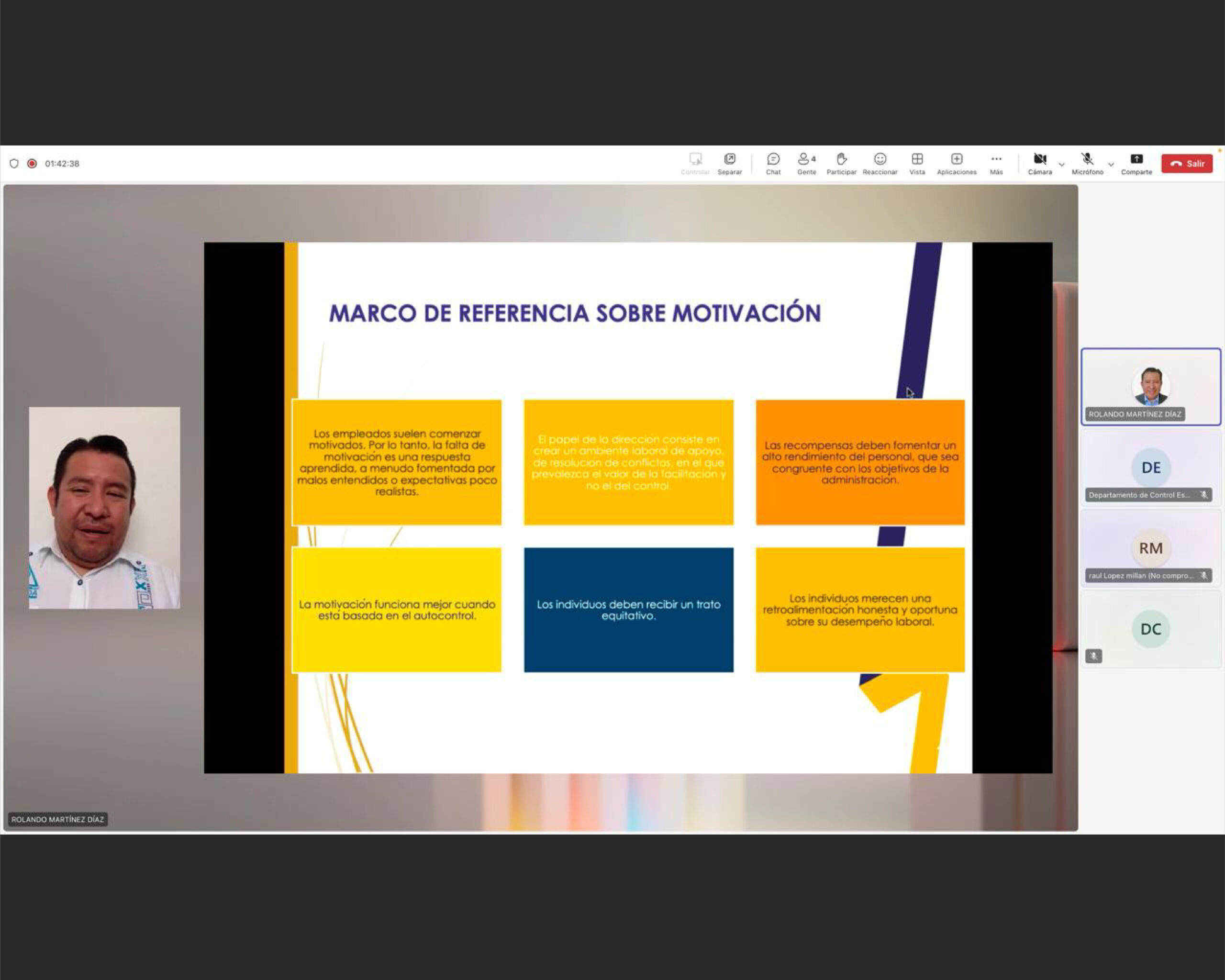1225x980 pixels.
Task: Click the 'retroalimentación honesta' box
Action: tap(860, 610)
